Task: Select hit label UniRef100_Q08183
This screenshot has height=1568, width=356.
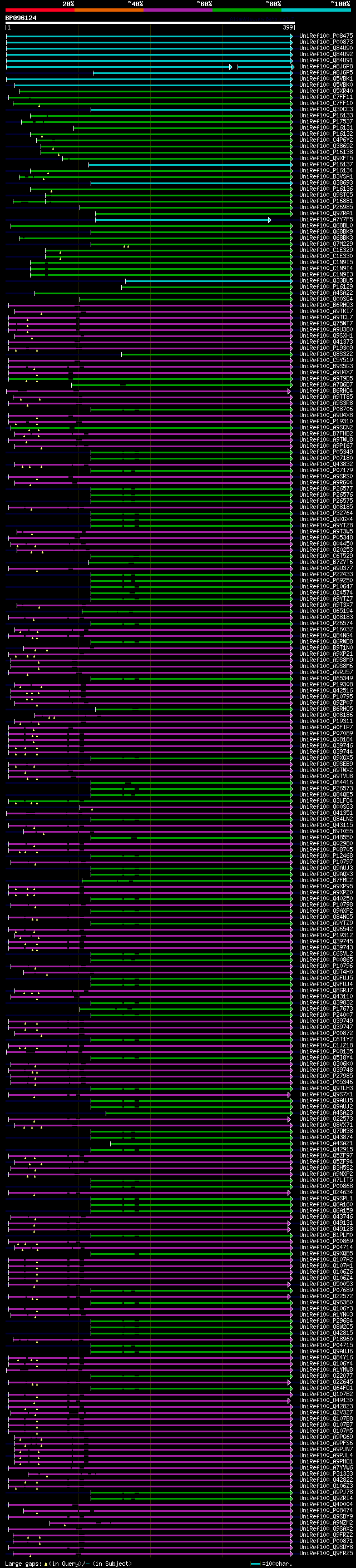Action: (325, 617)
